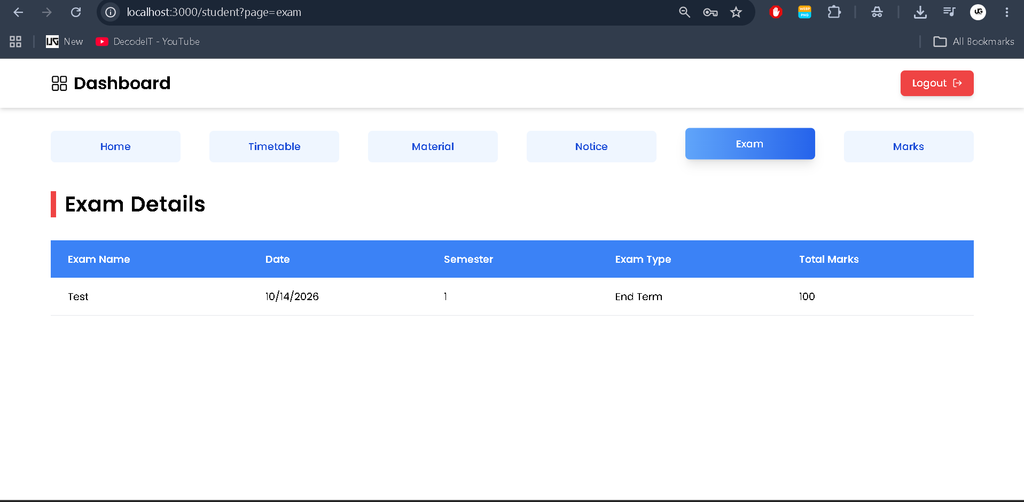Click the colorful extension icon beside blocker
Viewport: 1024px width, 502px height.
(x=805, y=12)
